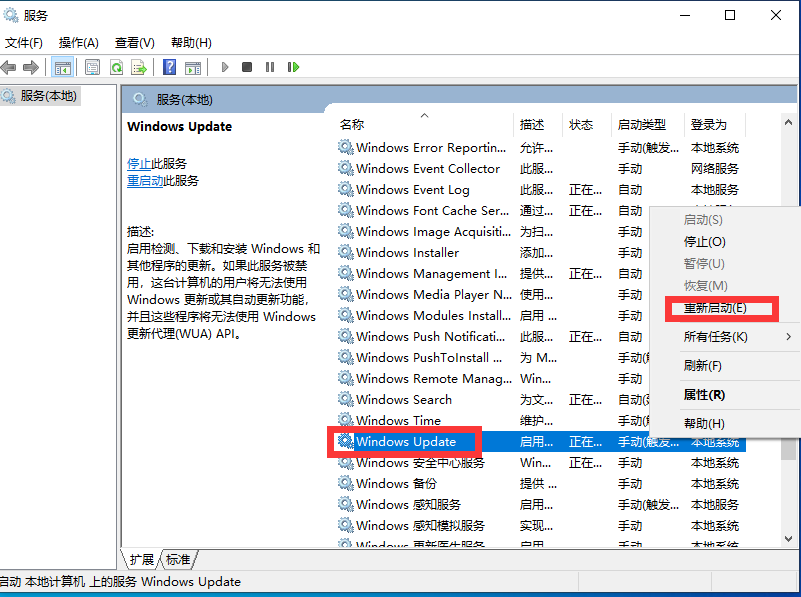This screenshot has width=801, height=597.
Task: Open help via the question mark icon
Action: pos(170,67)
